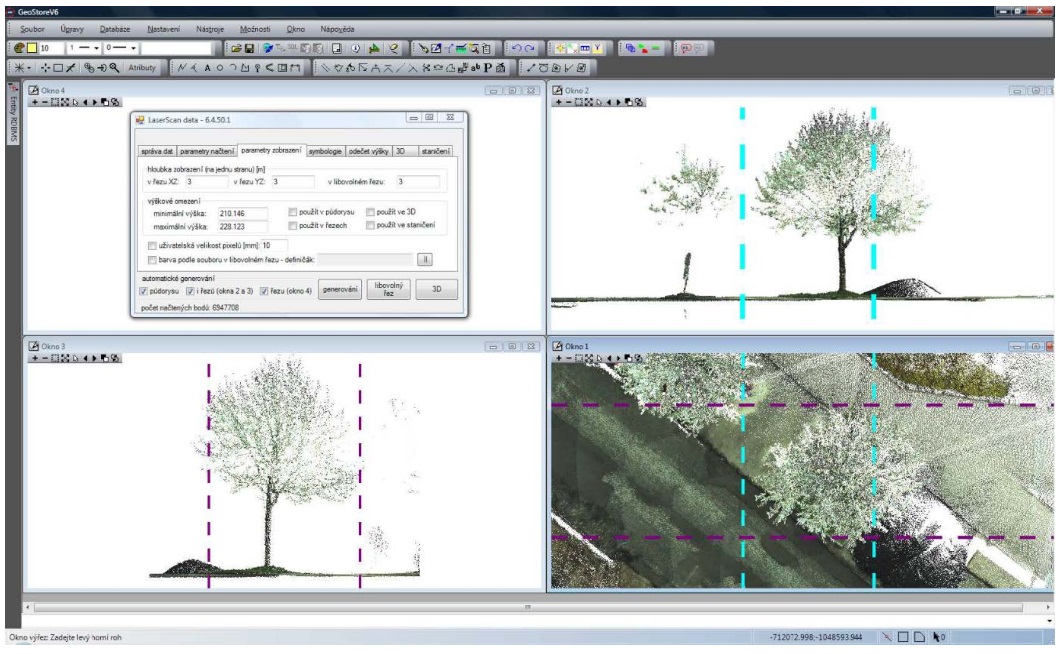Enable 'použít v řezech' checkbox

coord(292,225)
